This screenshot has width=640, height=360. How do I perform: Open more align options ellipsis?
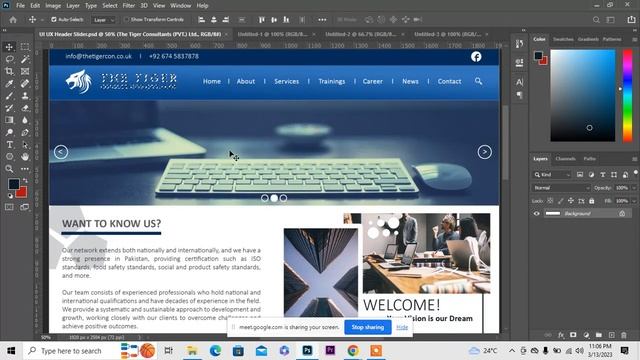coord(322,20)
